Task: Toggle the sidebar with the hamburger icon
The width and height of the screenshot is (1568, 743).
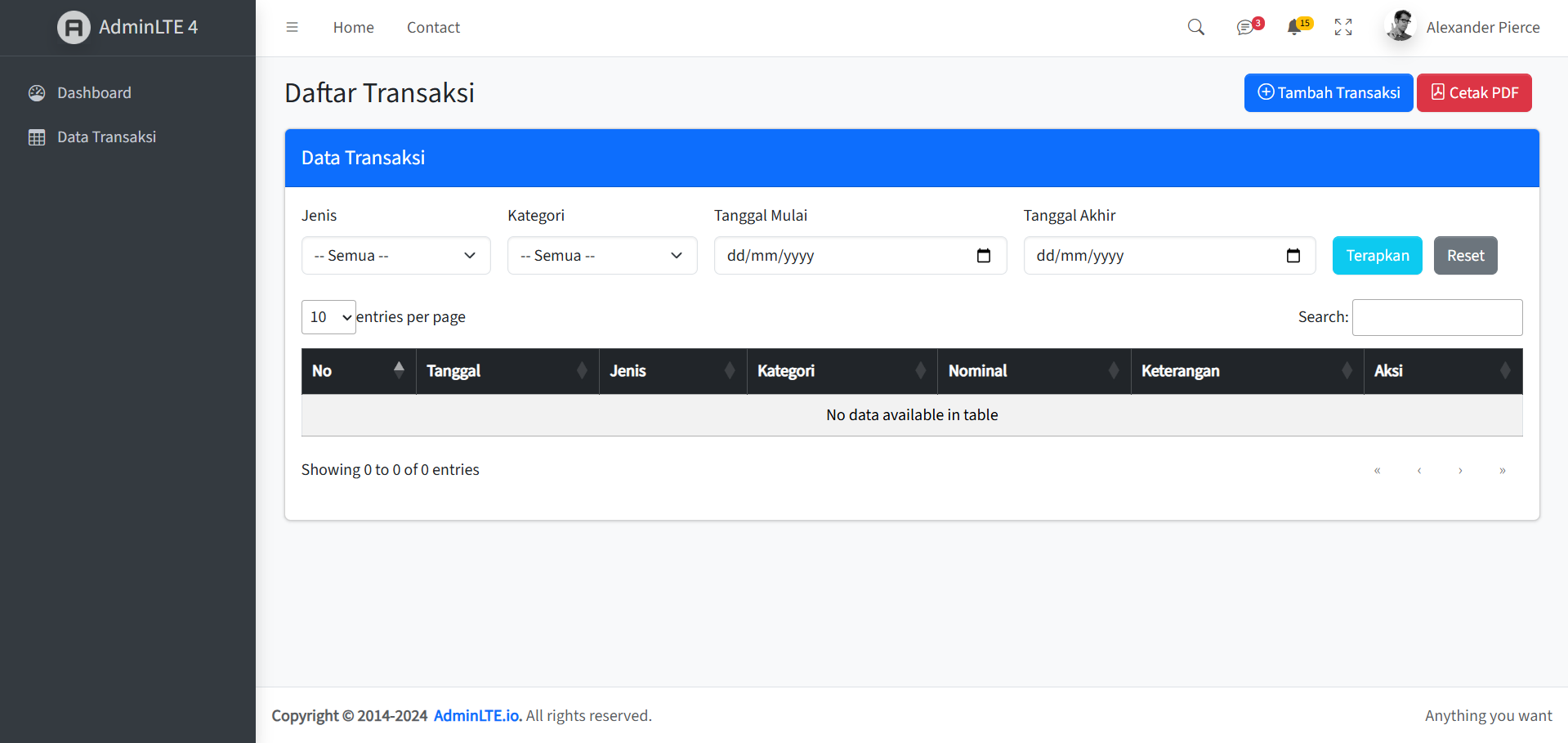Action: point(292,27)
